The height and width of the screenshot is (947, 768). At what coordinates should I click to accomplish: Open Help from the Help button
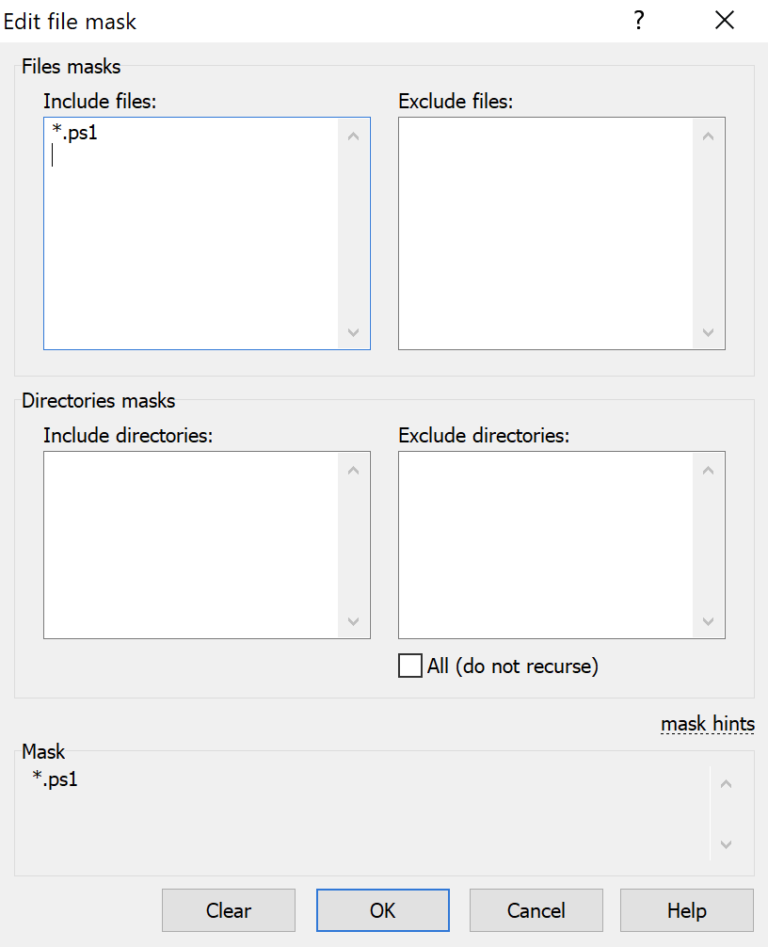pos(686,910)
